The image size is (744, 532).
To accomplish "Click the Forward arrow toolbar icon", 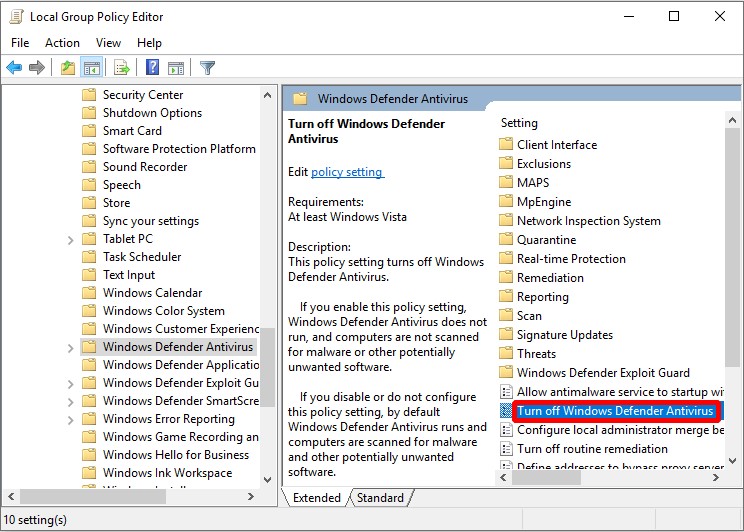I will (x=37, y=68).
